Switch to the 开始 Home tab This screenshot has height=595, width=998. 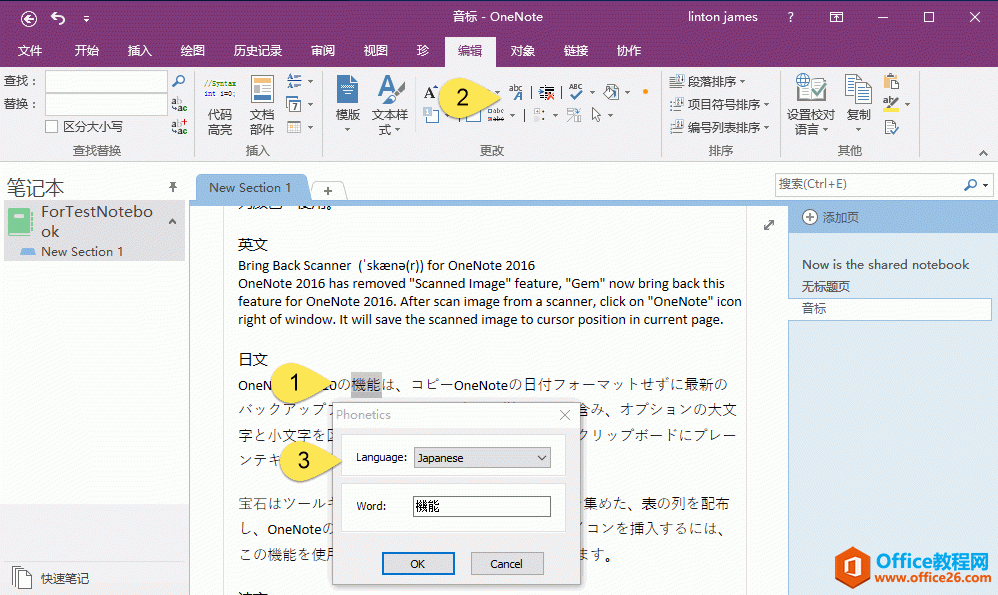pos(87,51)
